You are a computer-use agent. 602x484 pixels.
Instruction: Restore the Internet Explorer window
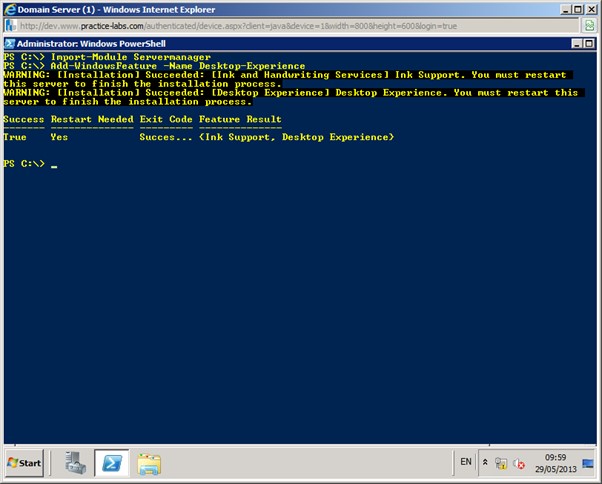(578, 10)
